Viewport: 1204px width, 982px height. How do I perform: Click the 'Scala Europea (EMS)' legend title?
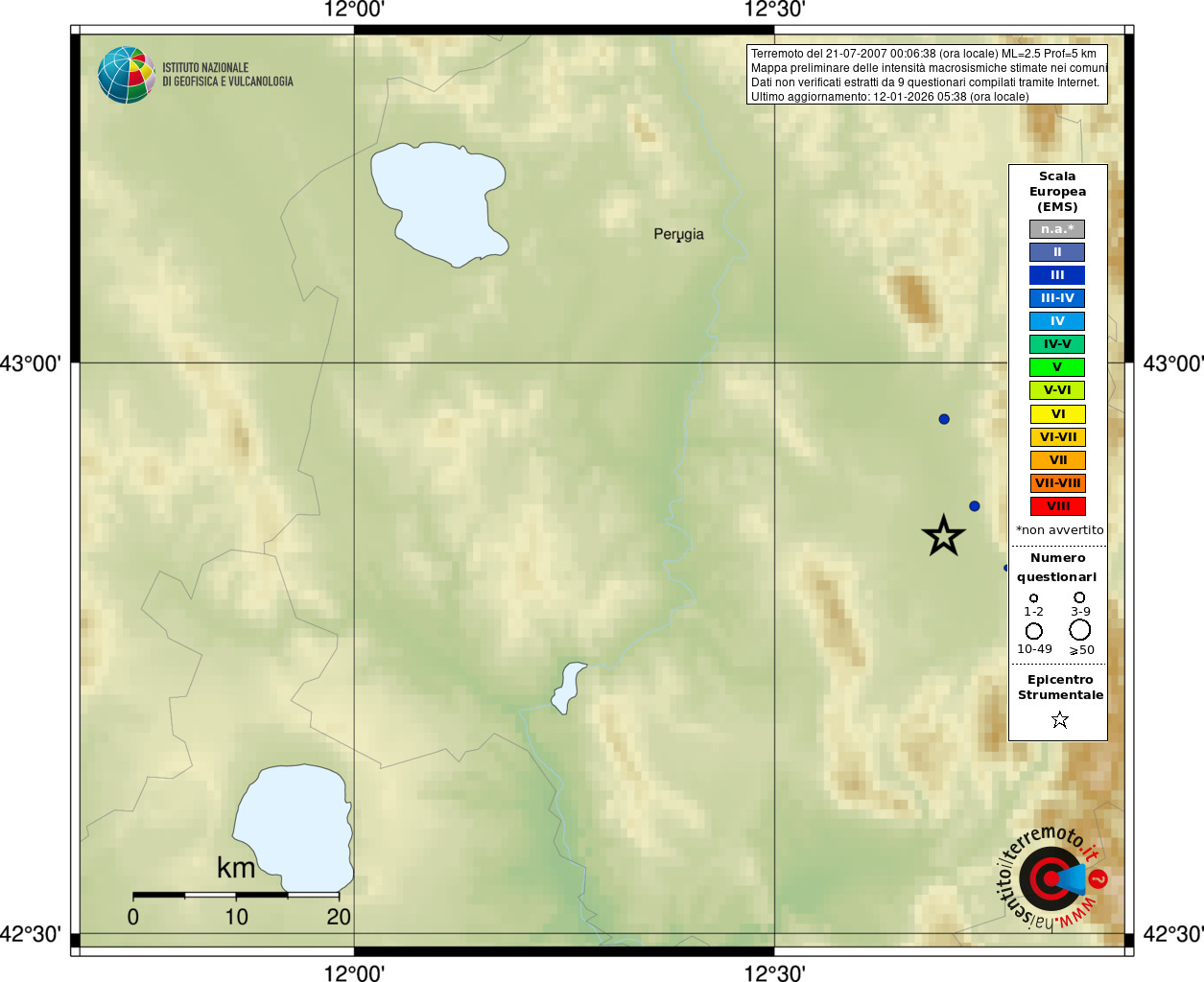click(1057, 192)
